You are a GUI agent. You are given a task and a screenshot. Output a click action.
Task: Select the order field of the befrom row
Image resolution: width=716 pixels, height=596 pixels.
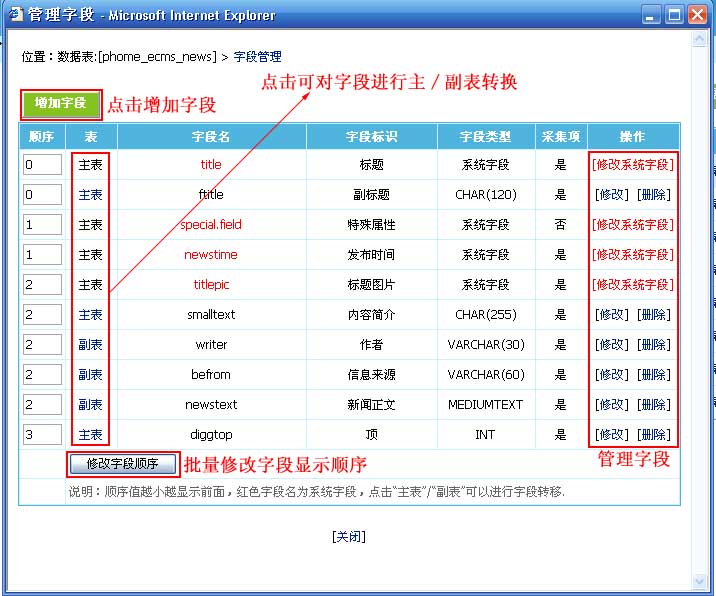43,375
